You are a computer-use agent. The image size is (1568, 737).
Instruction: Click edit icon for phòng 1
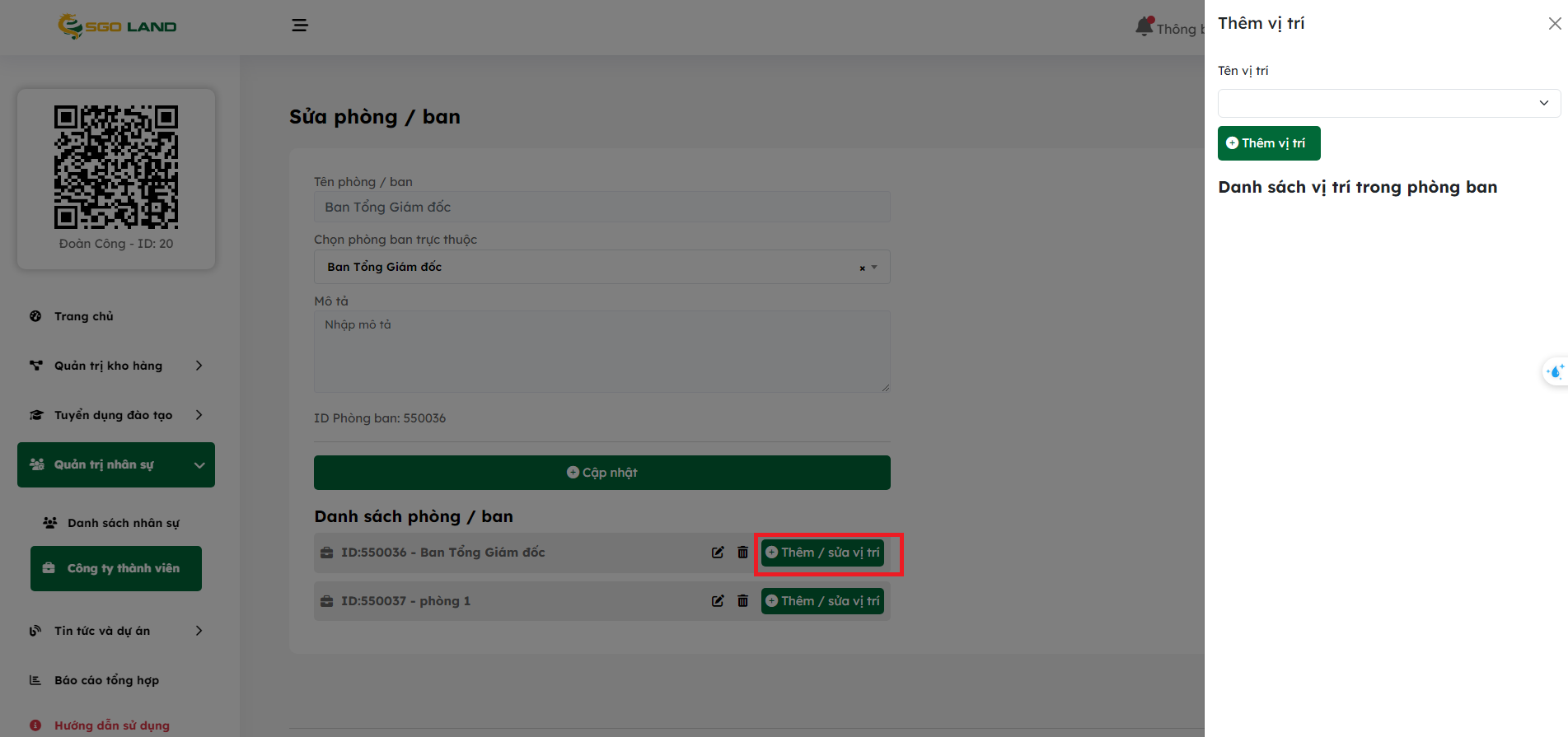coord(718,601)
